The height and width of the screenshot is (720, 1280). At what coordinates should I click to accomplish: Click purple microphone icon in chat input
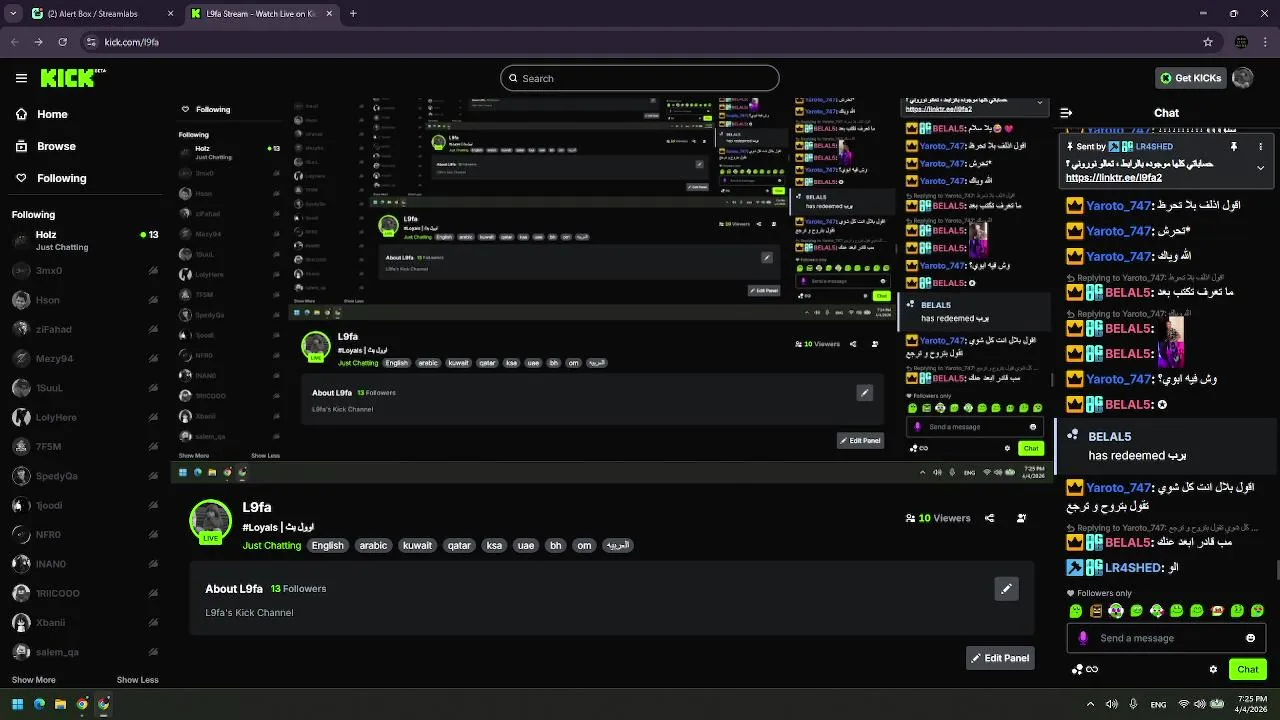tap(1083, 638)
